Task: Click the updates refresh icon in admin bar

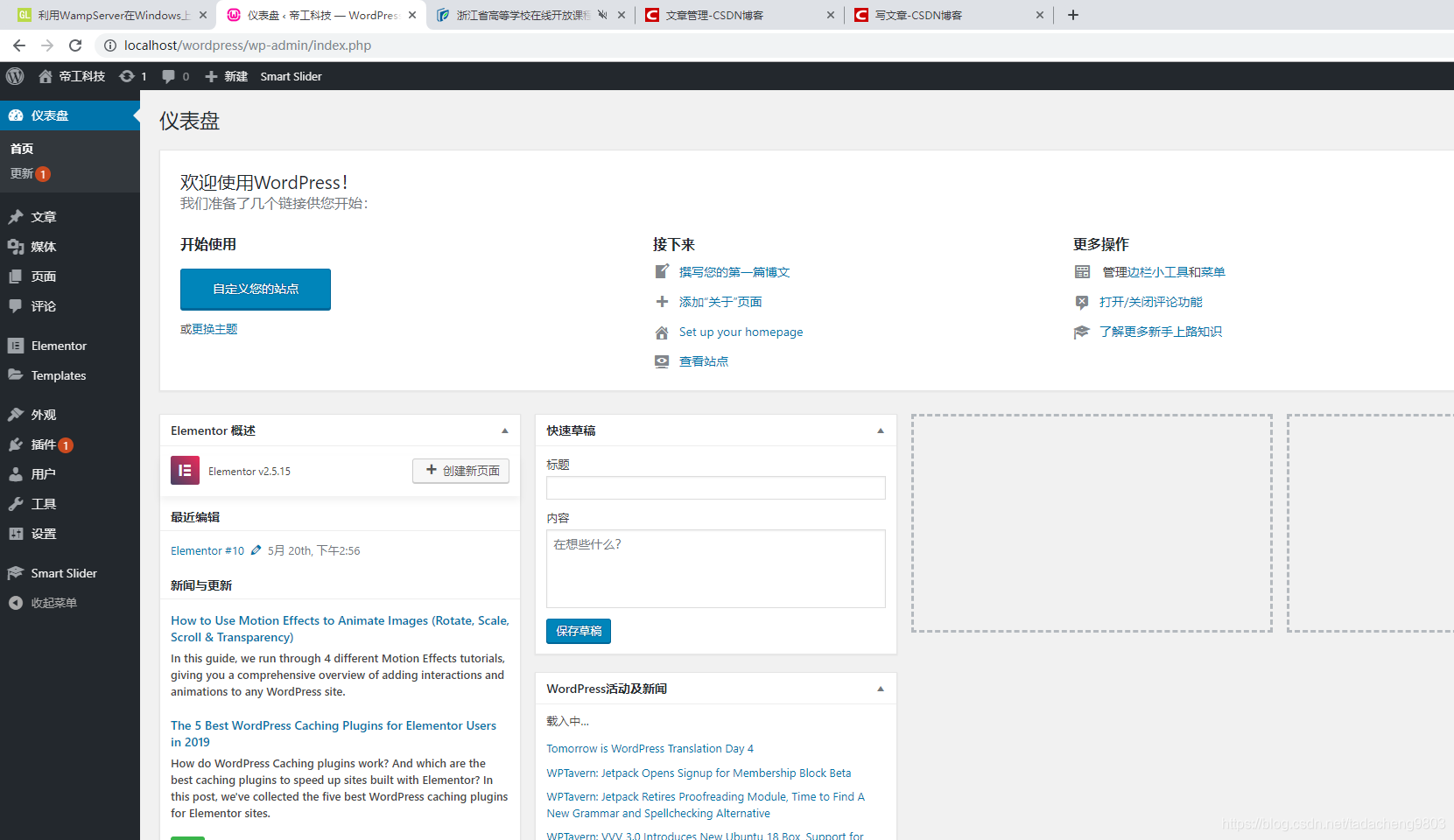Action: click(127, 76)
